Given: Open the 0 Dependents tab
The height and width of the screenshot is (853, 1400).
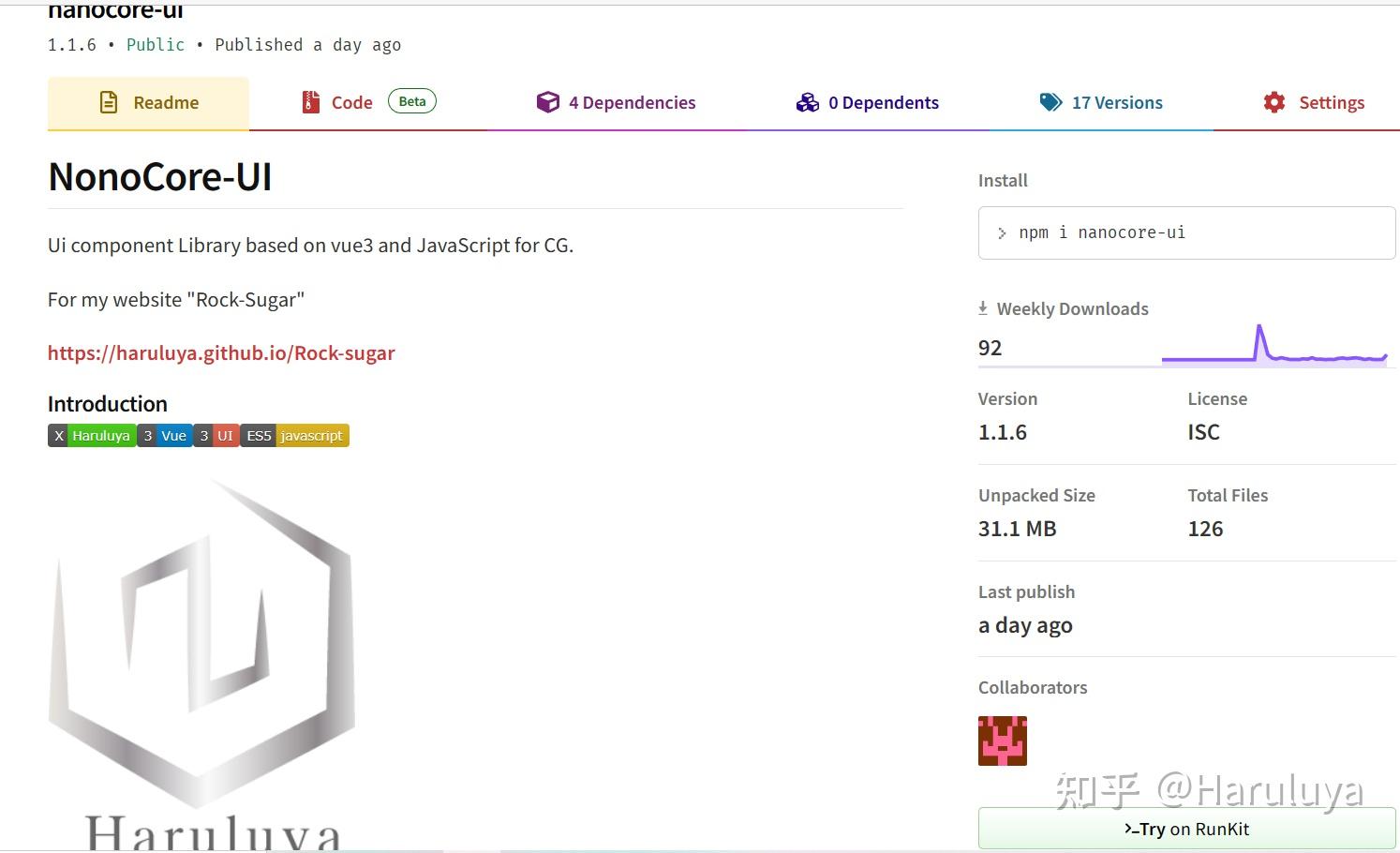Looking at the screenshot, I should click(883, 103).
